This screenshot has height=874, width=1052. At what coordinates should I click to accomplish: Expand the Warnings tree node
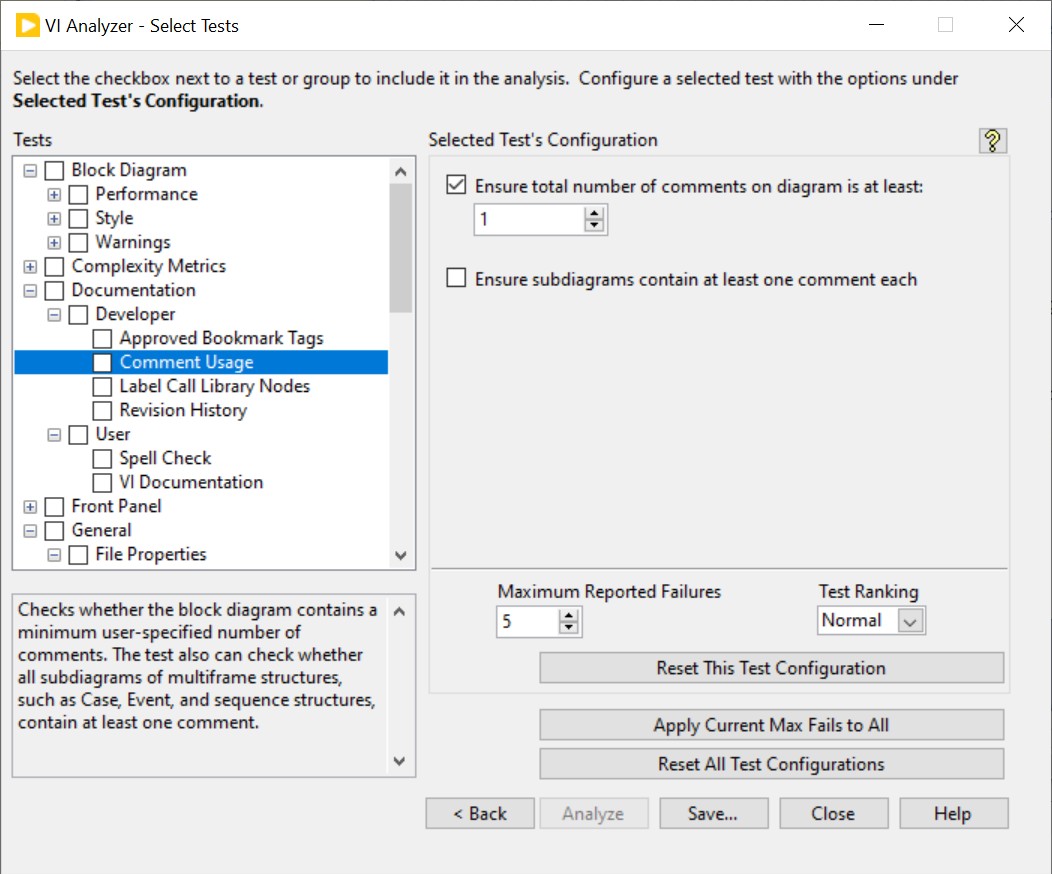coord(54,242)
